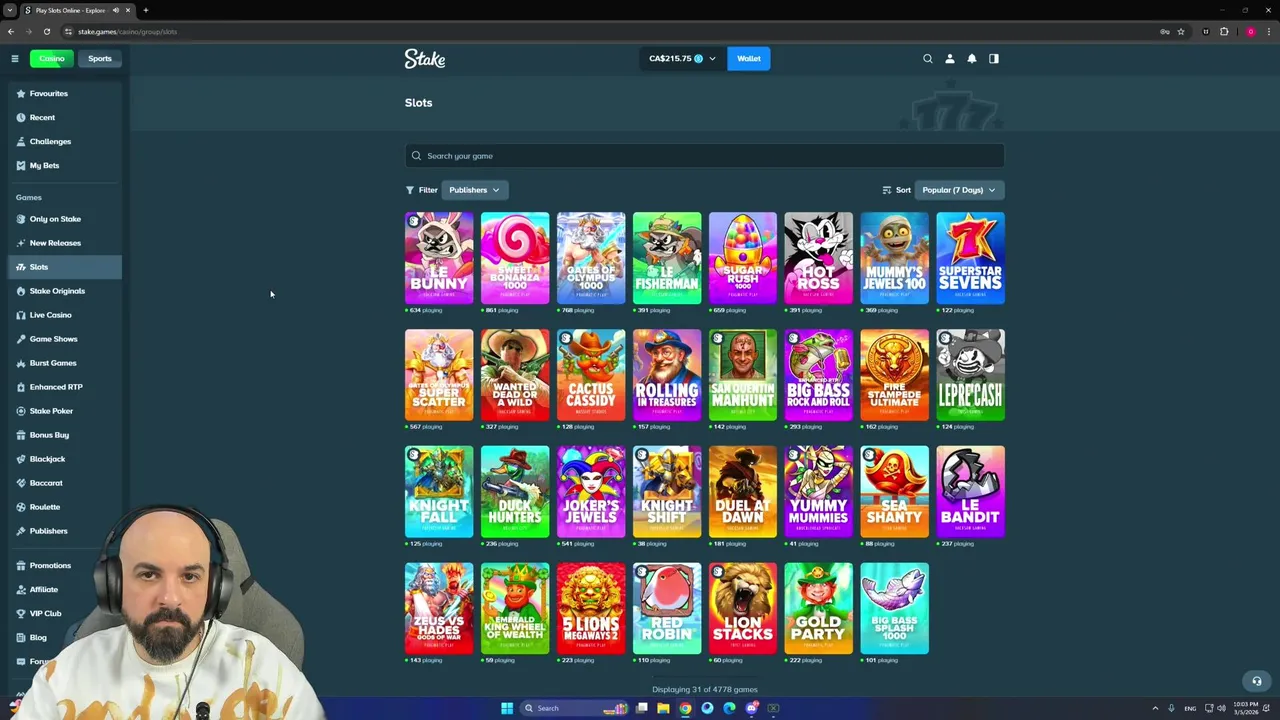Switch to Casino mode
This screenshot has height=720, width=1280.
tap(51, 59)
